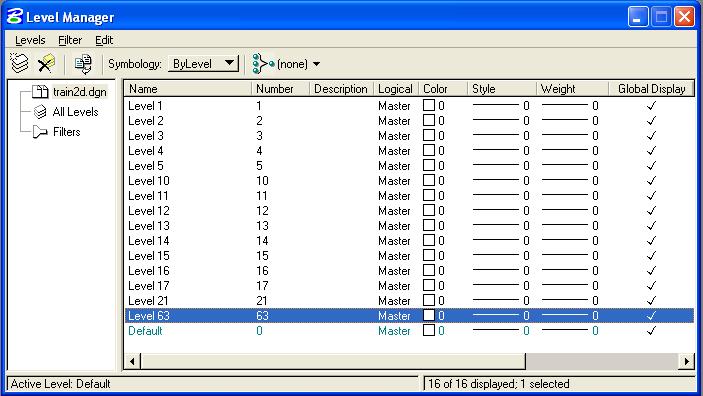Image resolution: width=703 pixels, height=396 pixels.
Task: Toggle Global Display checkmark for Default level
Action: pos(651,331)
